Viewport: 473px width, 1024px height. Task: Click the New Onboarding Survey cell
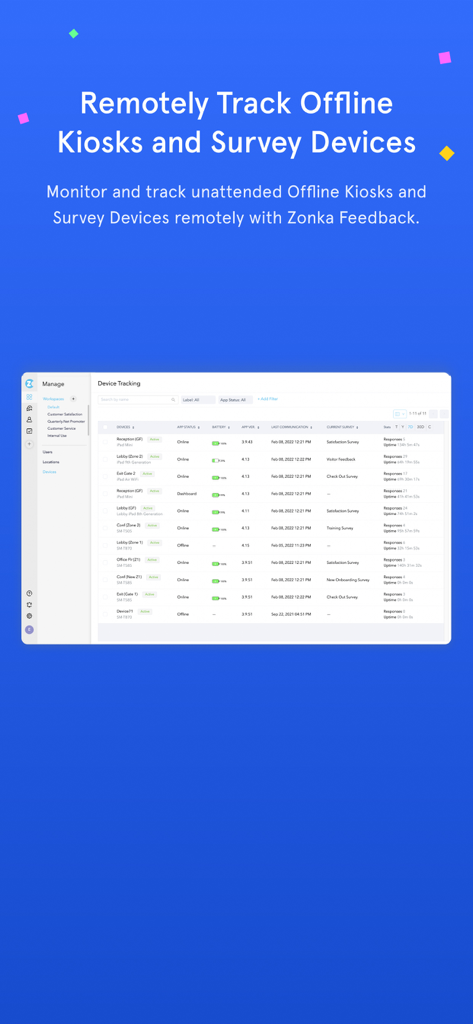[x=348, y=579]
